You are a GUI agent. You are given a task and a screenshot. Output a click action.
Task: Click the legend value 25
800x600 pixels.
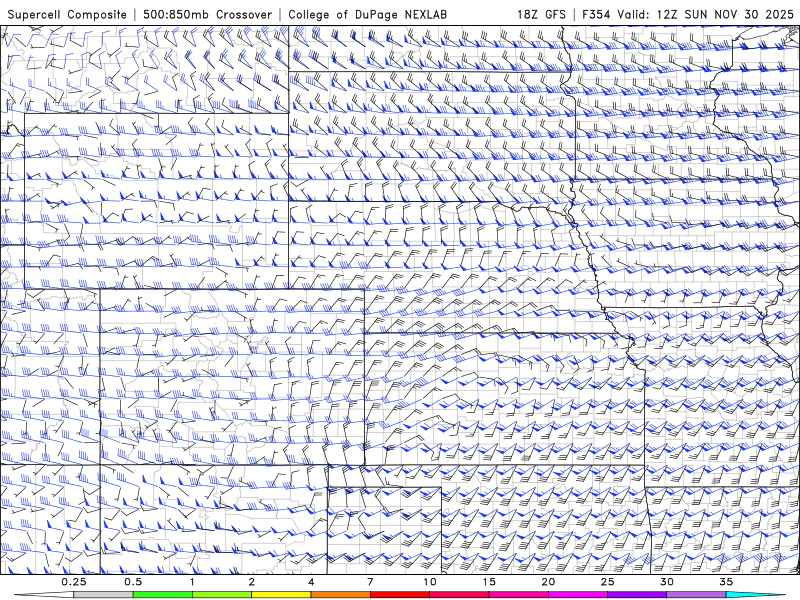click(607, 582)
